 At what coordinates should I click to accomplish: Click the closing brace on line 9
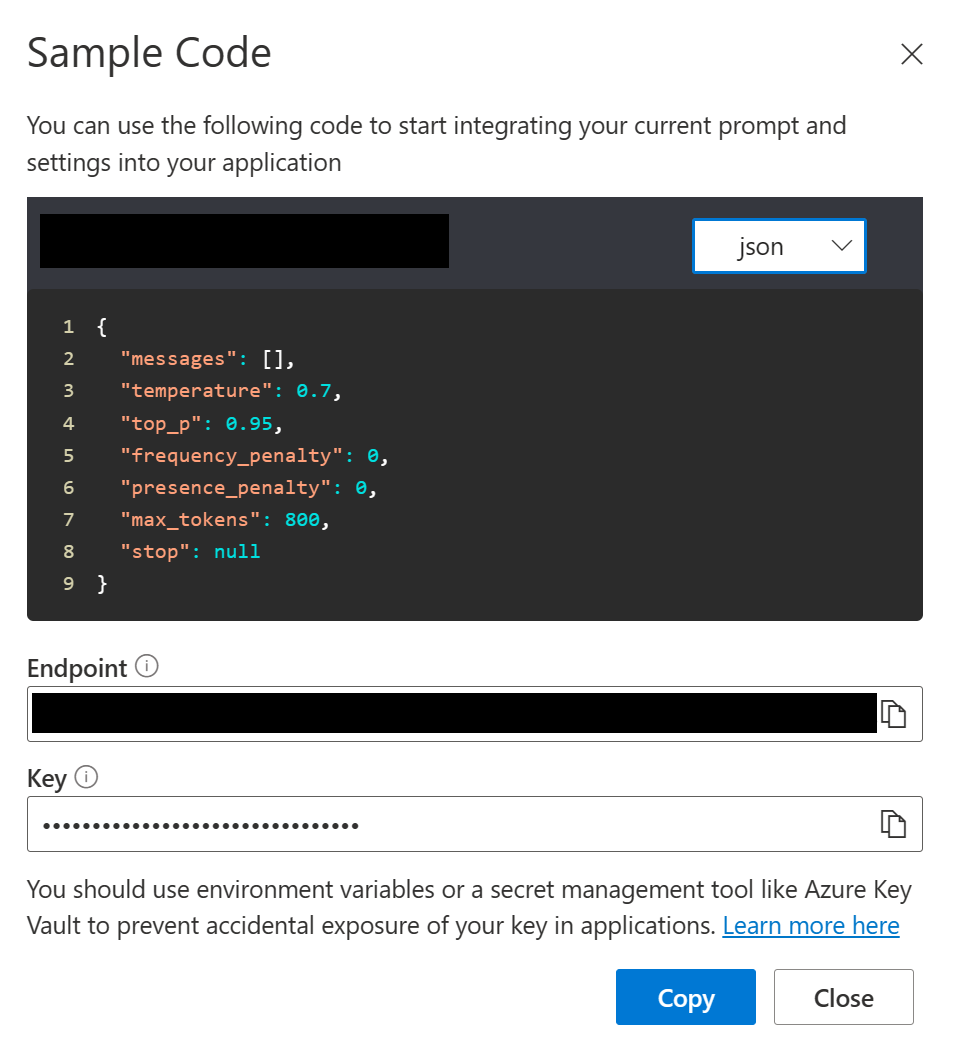pyautogui.click(x=102, y=583)
